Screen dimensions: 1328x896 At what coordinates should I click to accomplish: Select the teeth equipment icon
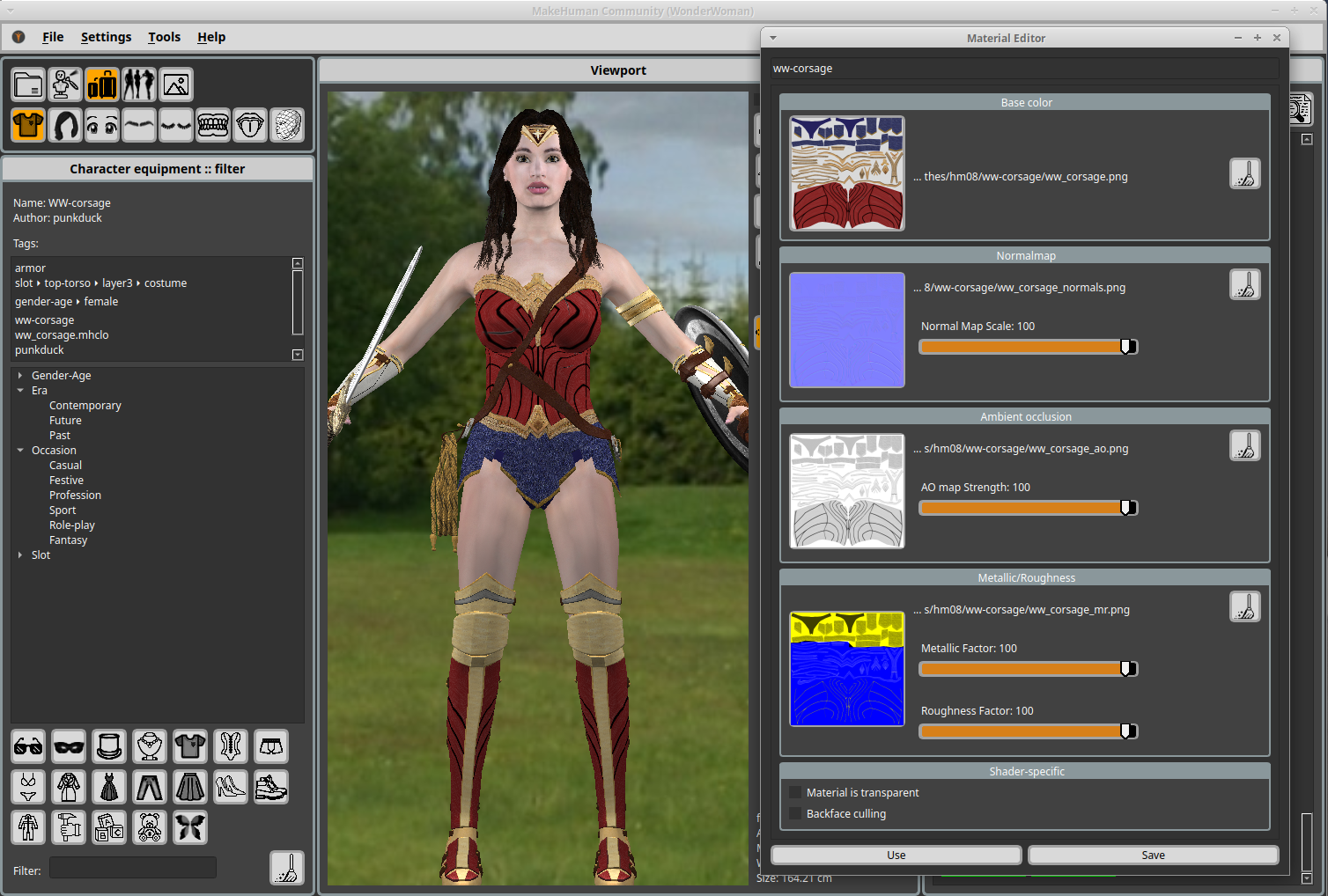[x=213, y=125]
